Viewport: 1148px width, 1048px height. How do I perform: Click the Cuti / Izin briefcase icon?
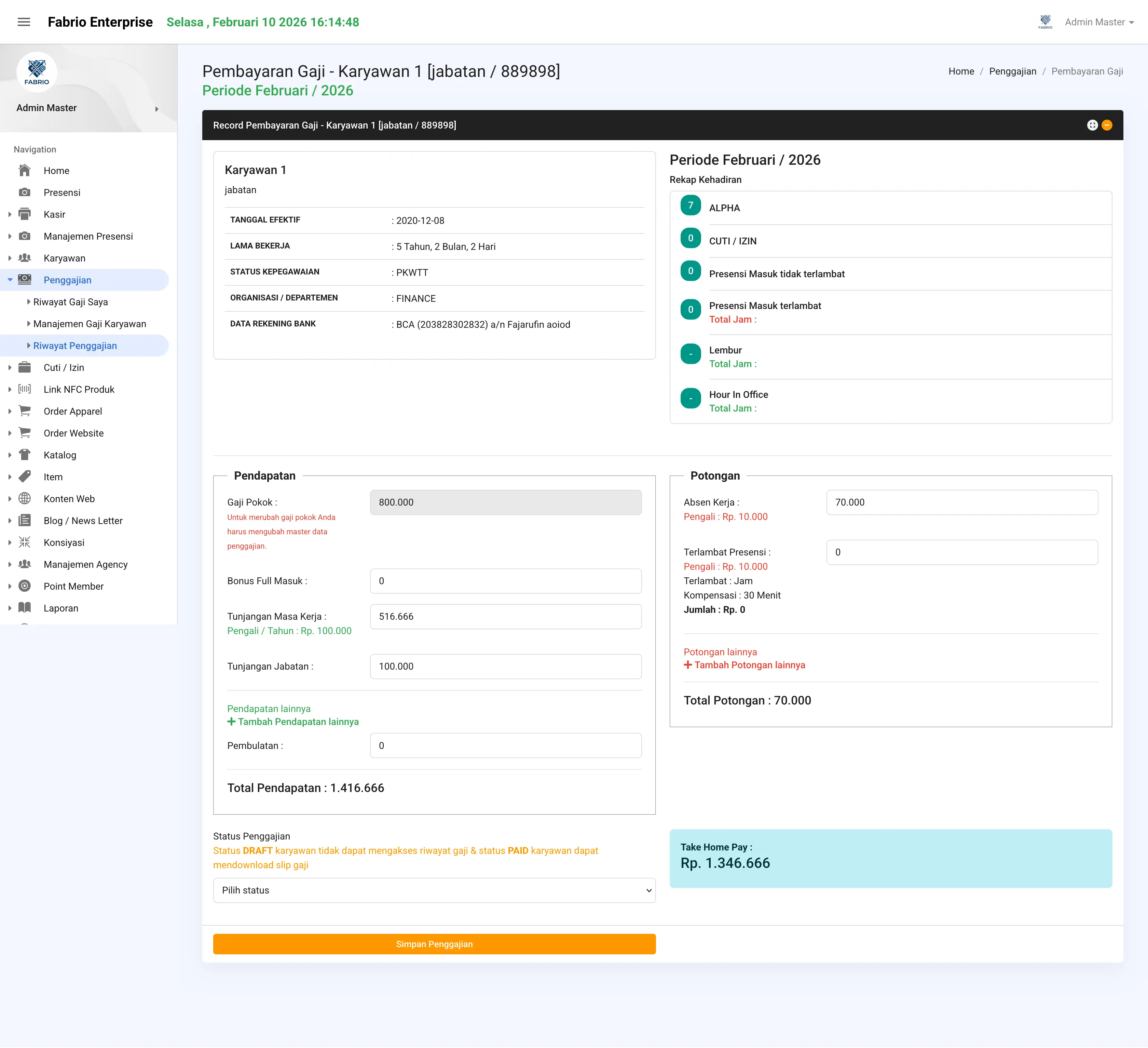(25, 367)
